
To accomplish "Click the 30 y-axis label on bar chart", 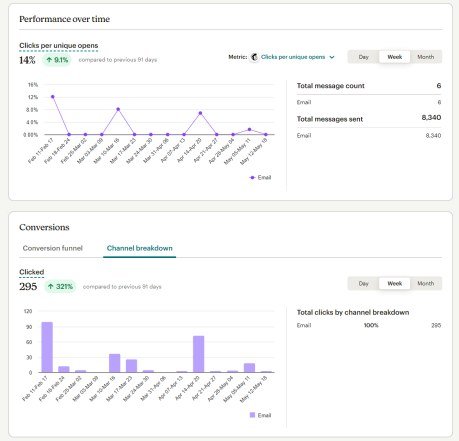I will coord(29,357).
